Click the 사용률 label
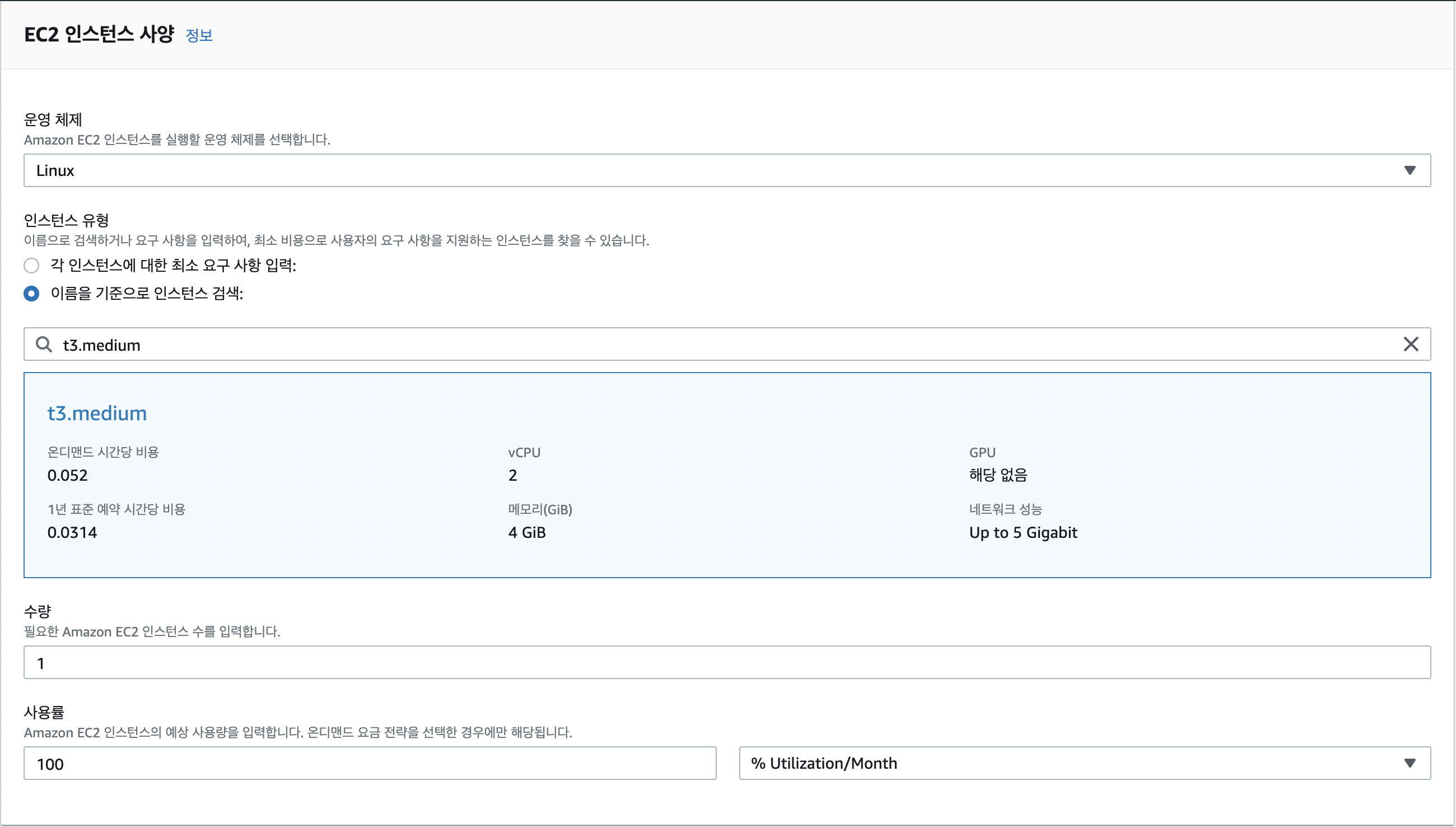Viewport: 1456px width, 827px height. click(x=44, y=712)
